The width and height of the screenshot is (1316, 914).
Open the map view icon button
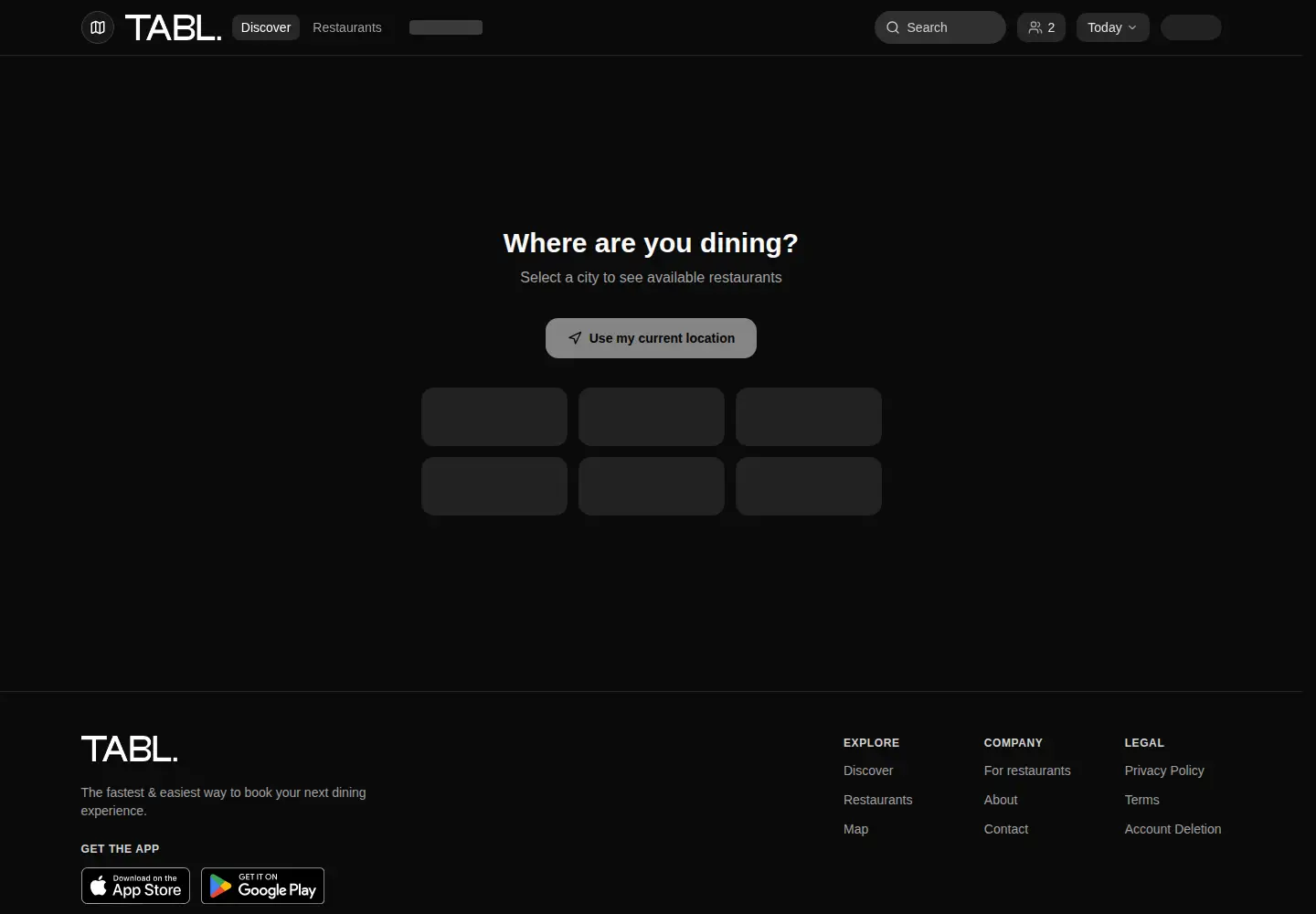pos(98,27)
